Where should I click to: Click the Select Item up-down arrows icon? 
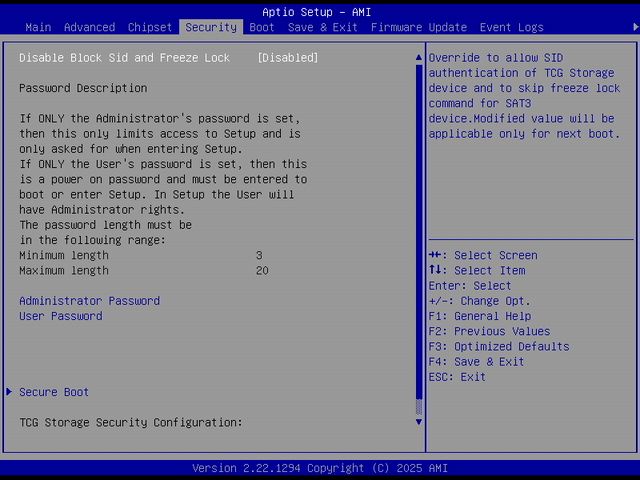tap(435, 270)
